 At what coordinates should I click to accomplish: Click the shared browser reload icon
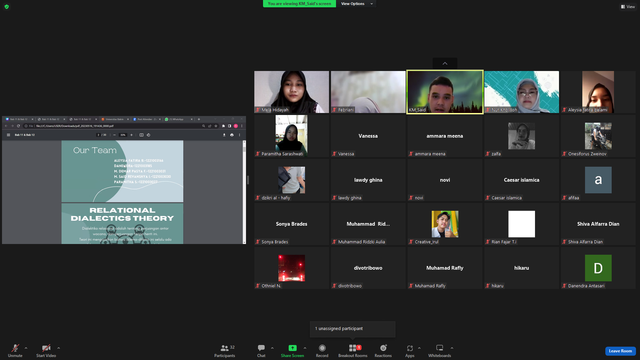18,126
